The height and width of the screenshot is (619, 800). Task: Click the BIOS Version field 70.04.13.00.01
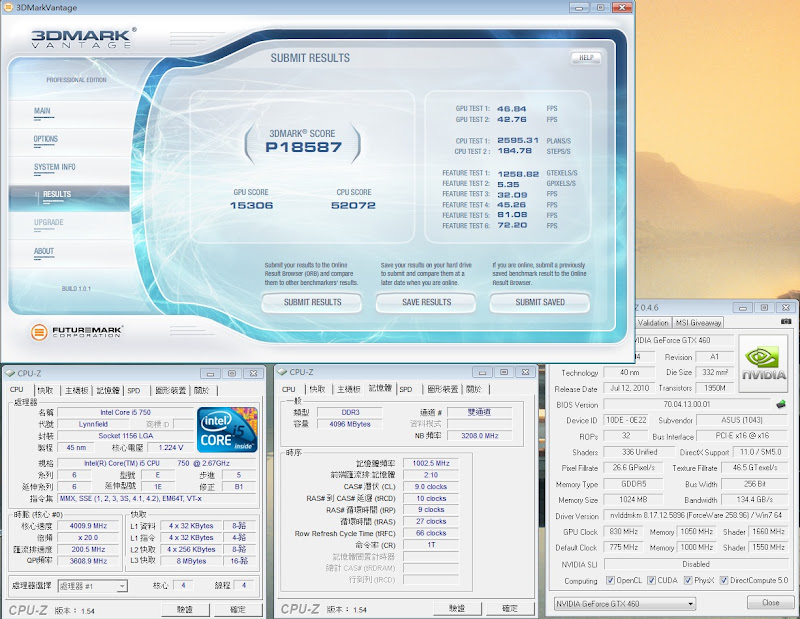[686, 404]
